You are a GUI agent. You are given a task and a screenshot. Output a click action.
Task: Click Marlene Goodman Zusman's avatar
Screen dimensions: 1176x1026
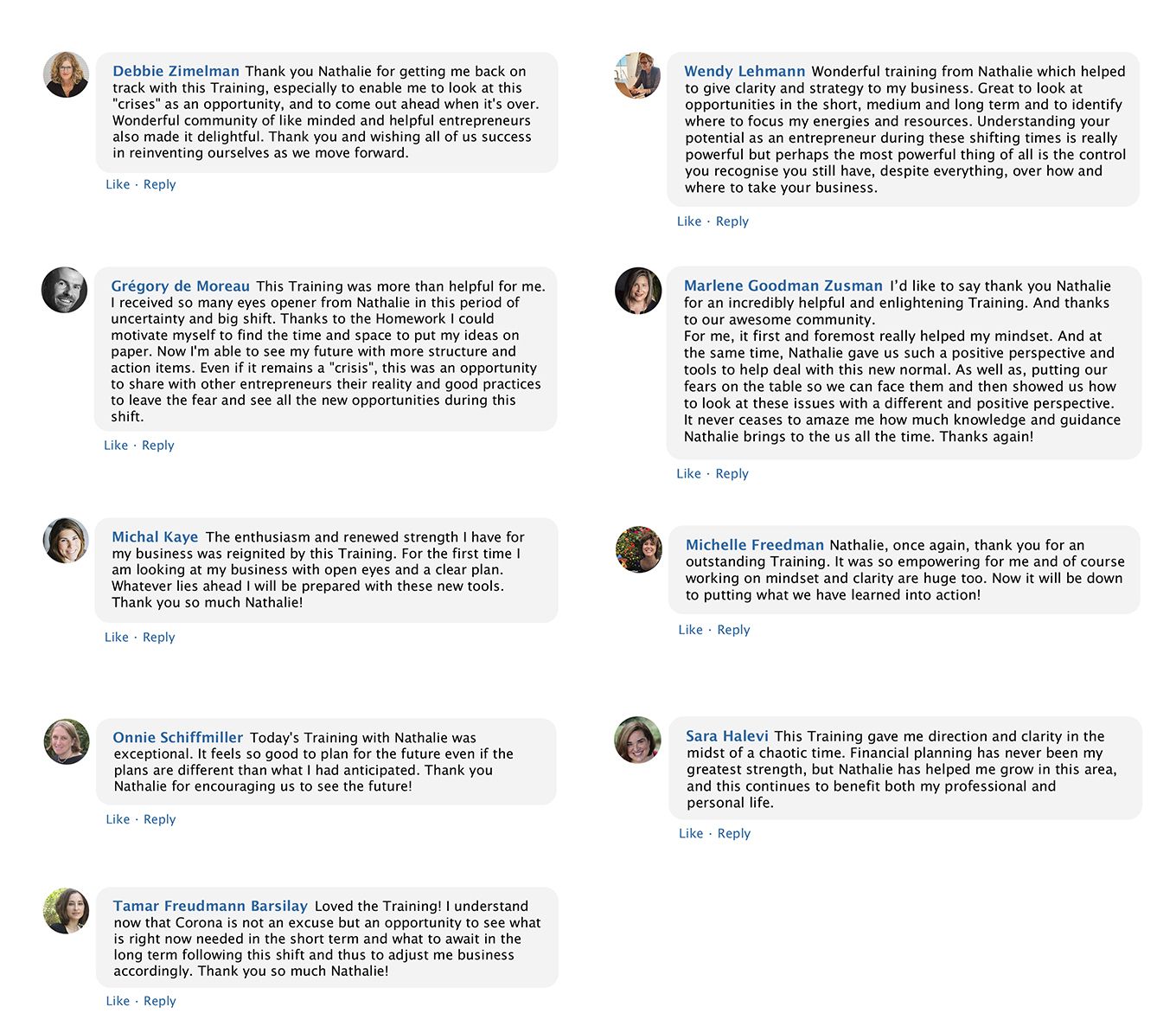[638, 291]
